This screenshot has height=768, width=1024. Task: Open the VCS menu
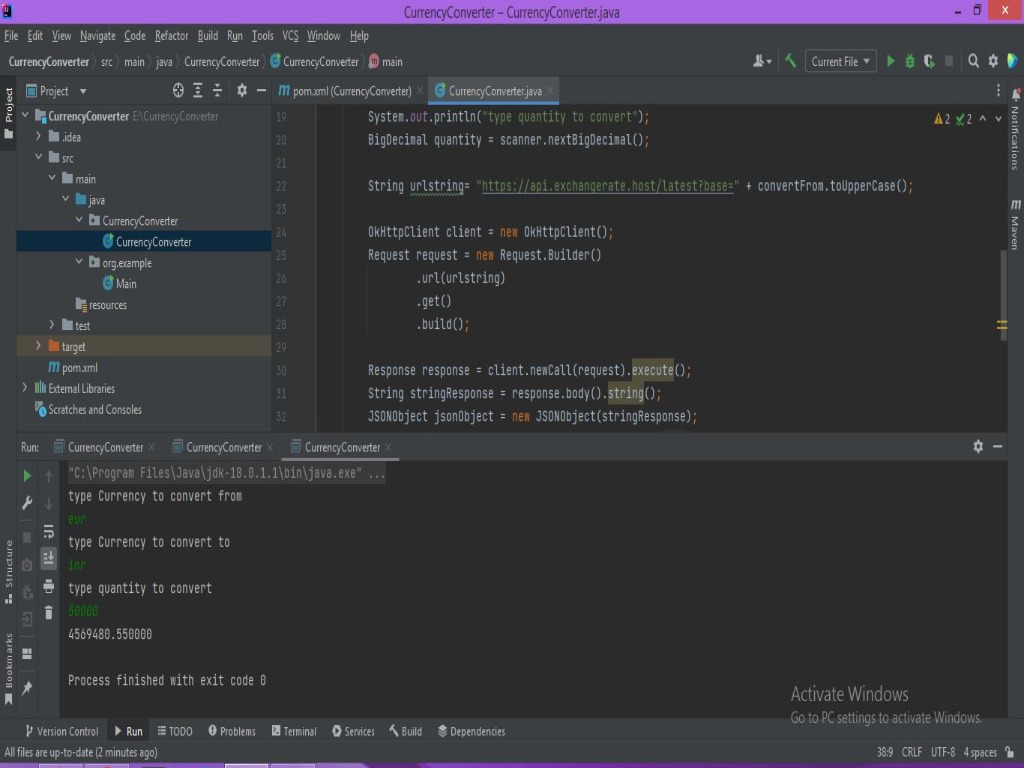point(290,36)
